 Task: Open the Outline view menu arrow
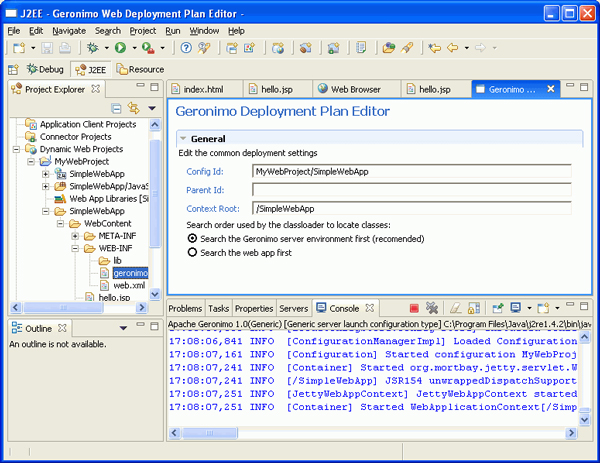(x=123, y=328)
